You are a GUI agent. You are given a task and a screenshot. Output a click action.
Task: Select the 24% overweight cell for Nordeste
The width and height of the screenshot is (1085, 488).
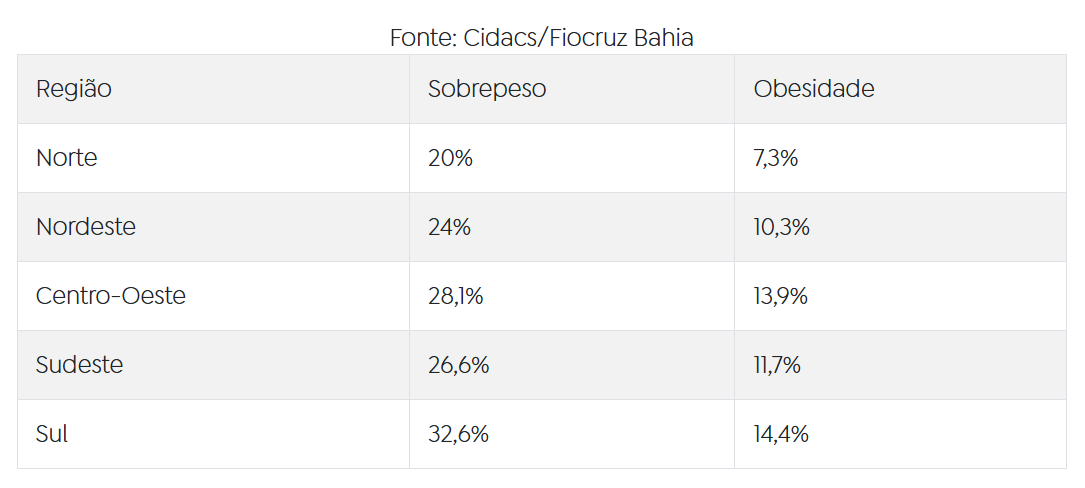(x=450, y=227)
